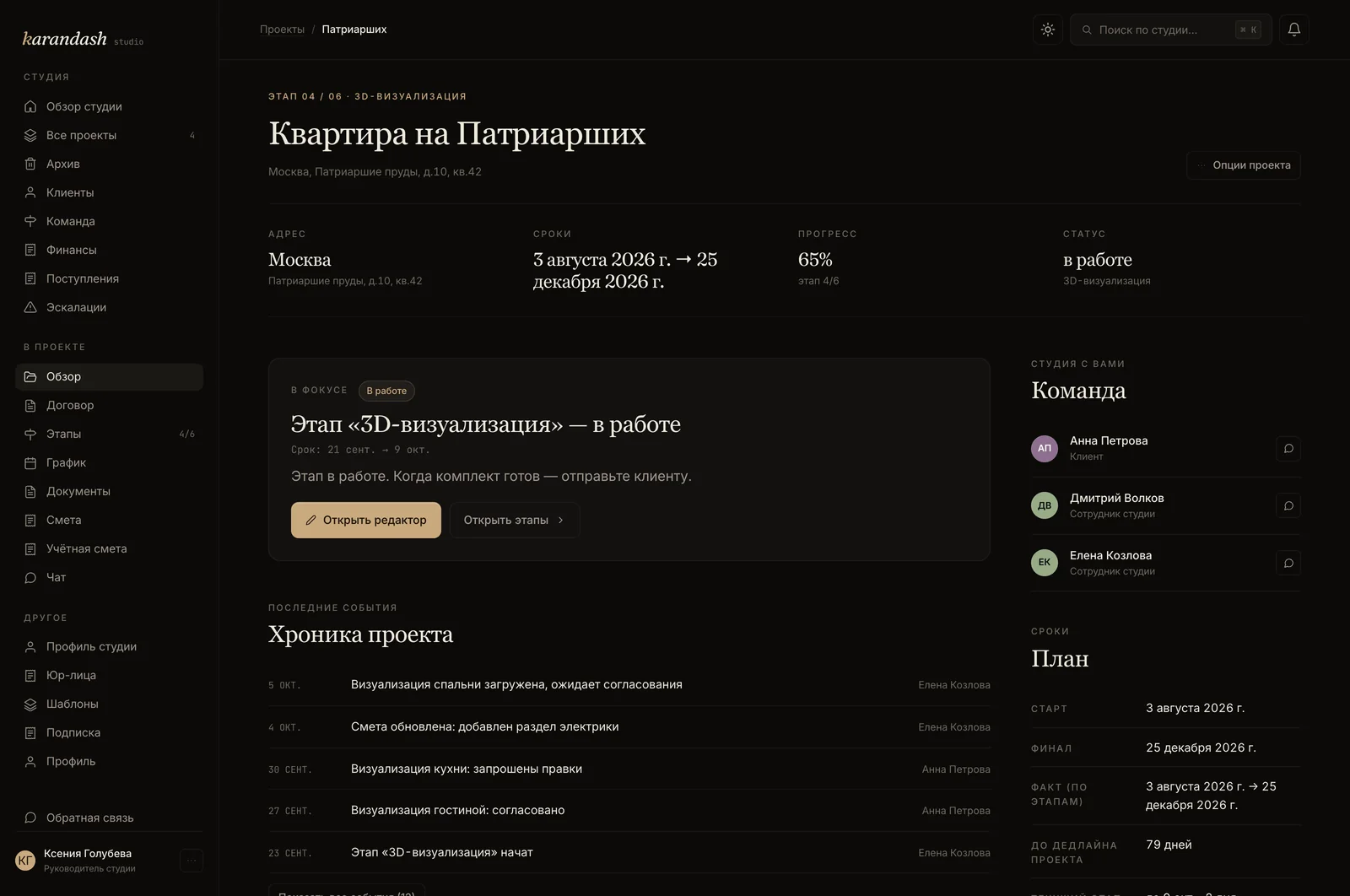Click the signpost icon beside sidebar «Команда»
The image size is (1350, 896).
click(30, 221)
